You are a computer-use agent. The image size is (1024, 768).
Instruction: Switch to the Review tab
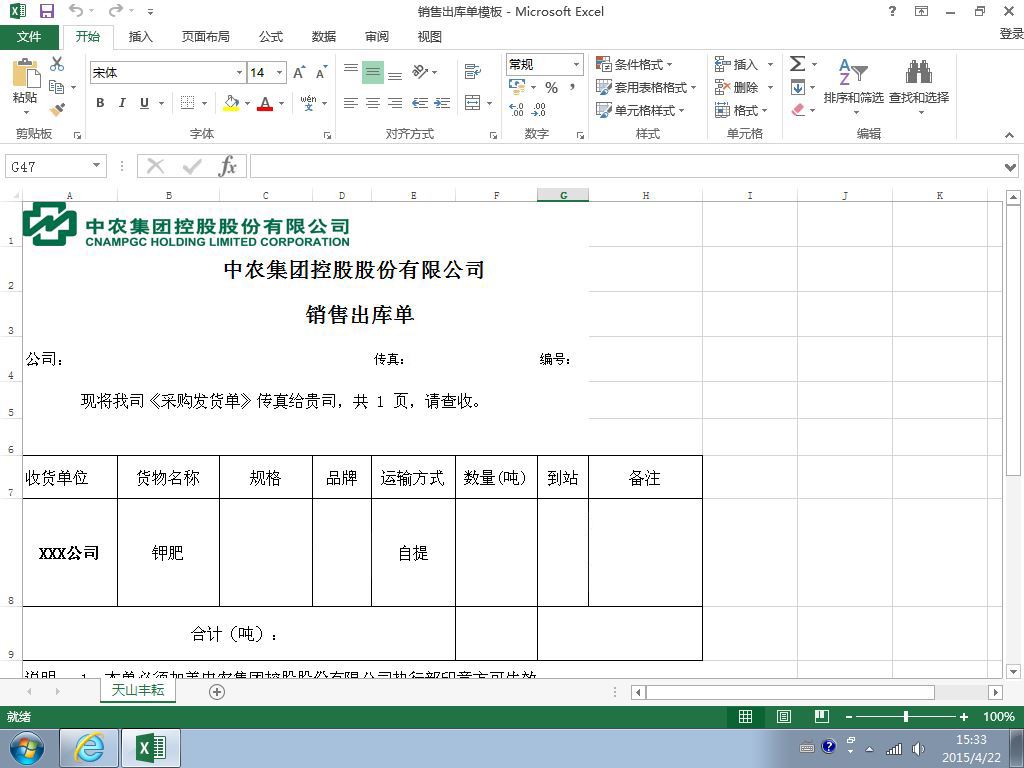pos(376,37)
